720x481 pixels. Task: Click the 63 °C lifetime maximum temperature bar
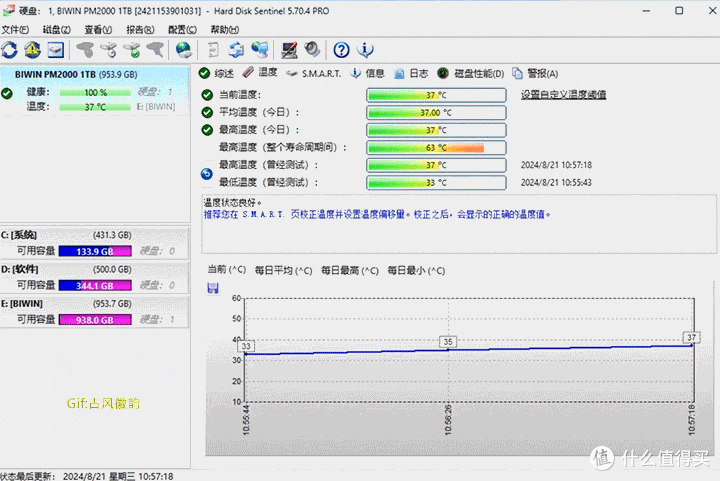click(x=436, y=147)
